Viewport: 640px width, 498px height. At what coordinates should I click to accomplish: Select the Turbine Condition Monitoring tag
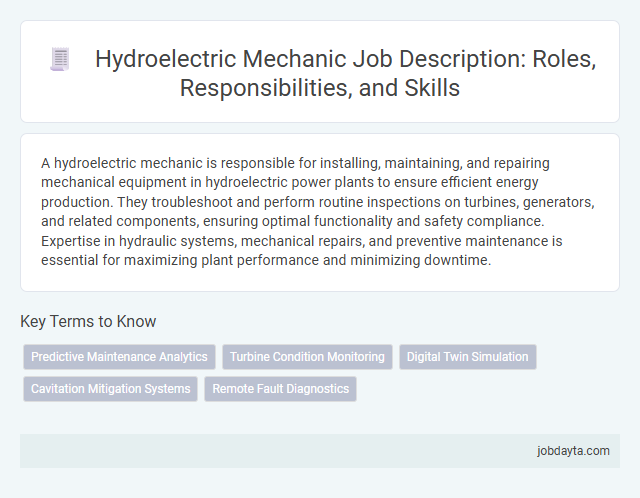307,357
